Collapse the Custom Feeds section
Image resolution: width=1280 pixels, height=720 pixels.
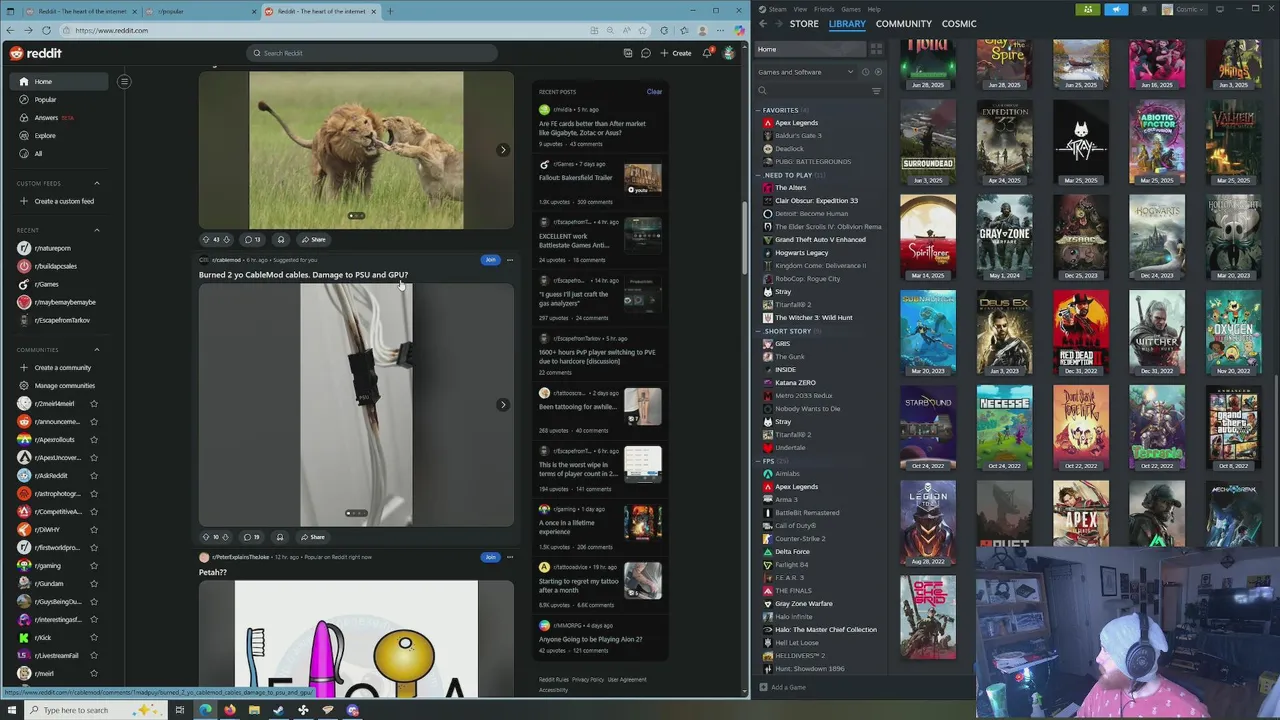coord(97,183)
